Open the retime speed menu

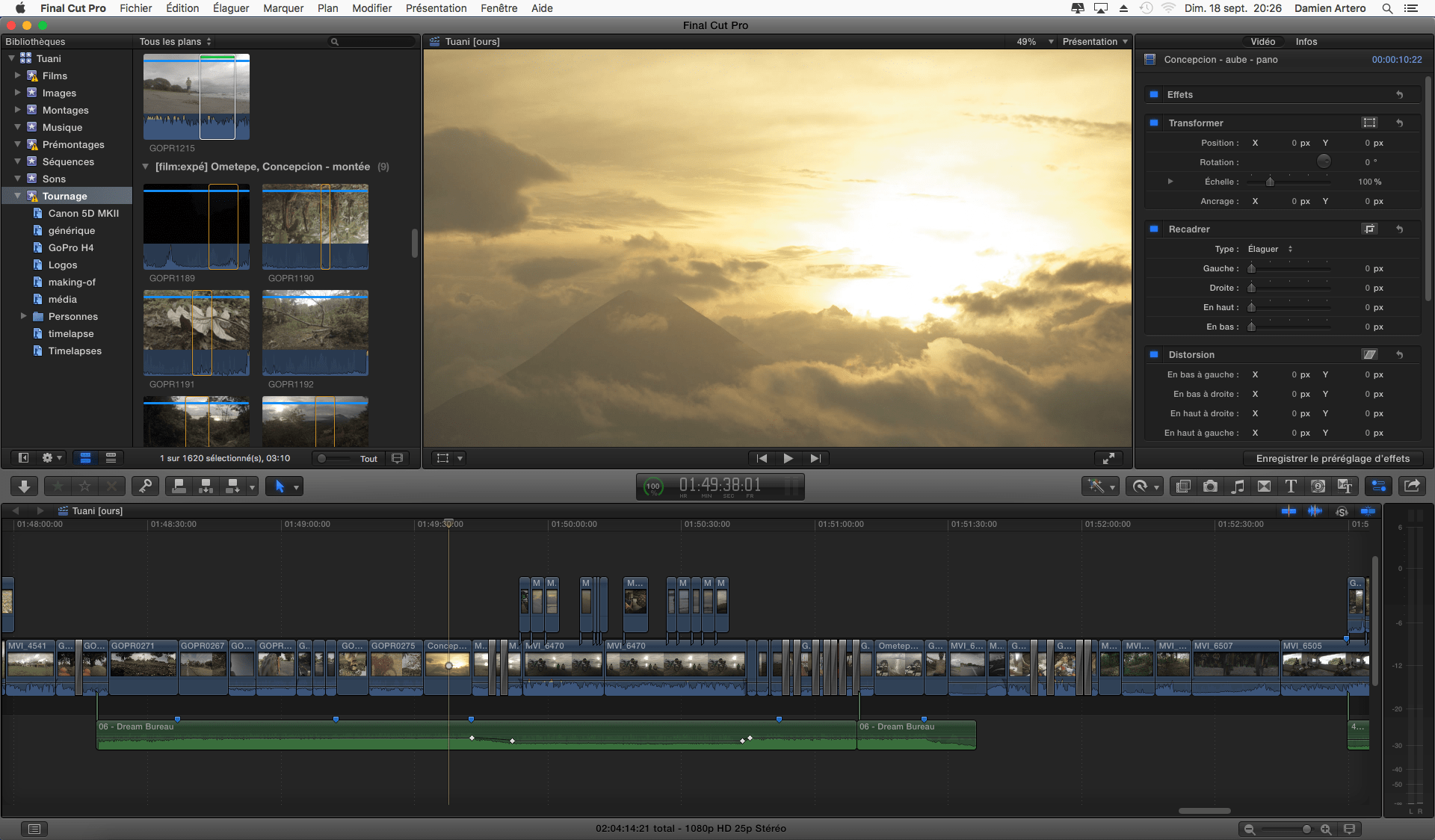point(1144,487)
